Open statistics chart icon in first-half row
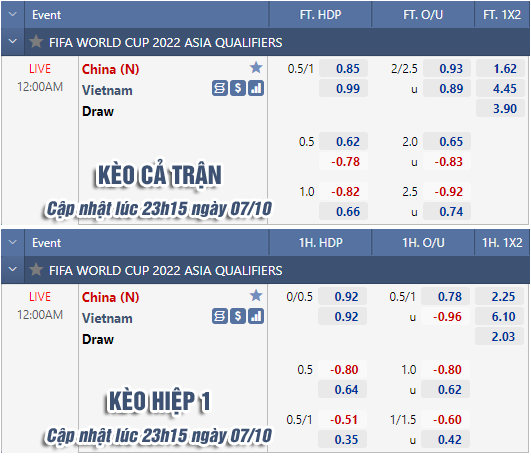Viewport: 531px width, 457px height. 256,316
